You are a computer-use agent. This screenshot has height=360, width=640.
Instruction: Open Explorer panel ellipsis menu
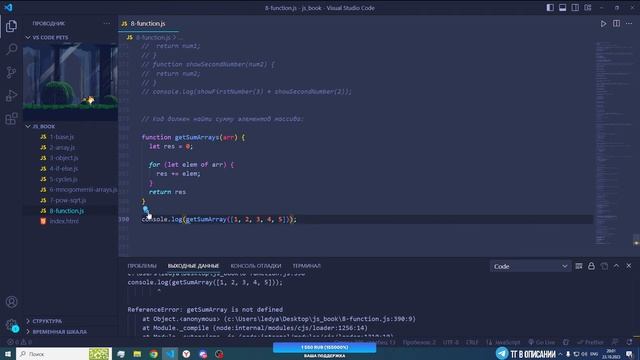tap(107, 24)
